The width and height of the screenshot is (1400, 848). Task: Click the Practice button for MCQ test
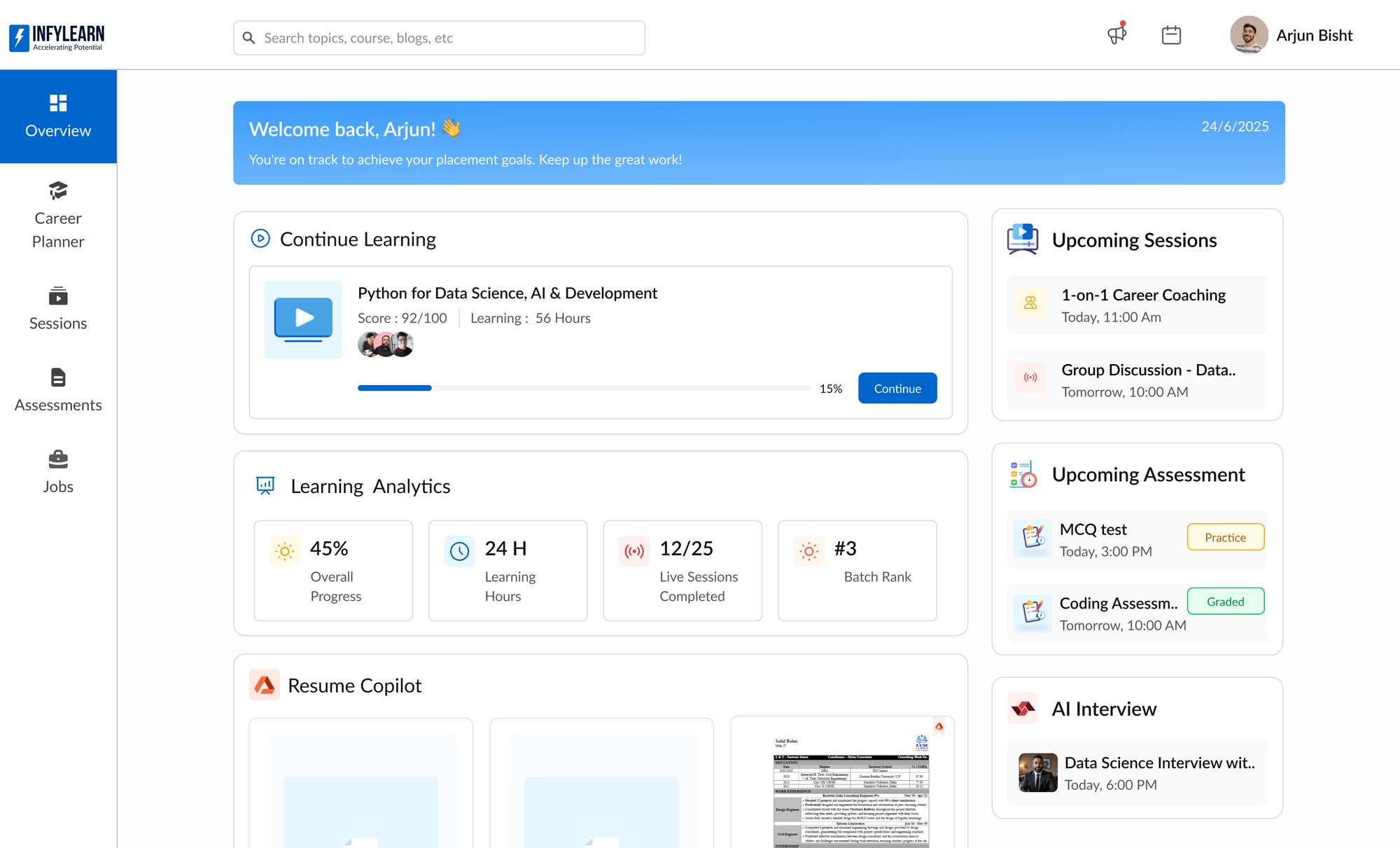[x=1225, y=536]
